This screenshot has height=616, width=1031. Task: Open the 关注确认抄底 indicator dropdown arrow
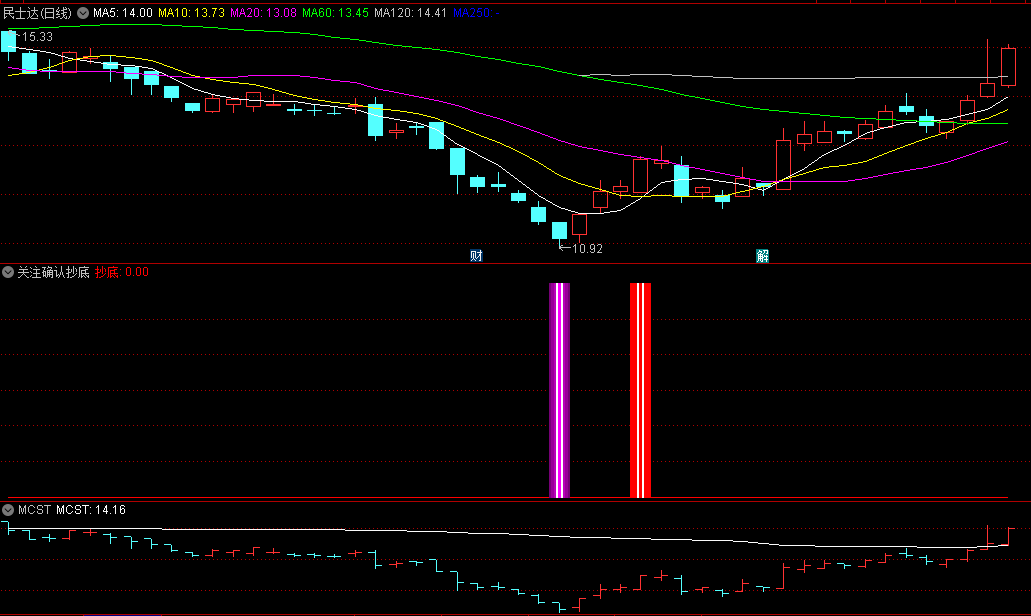8,272
